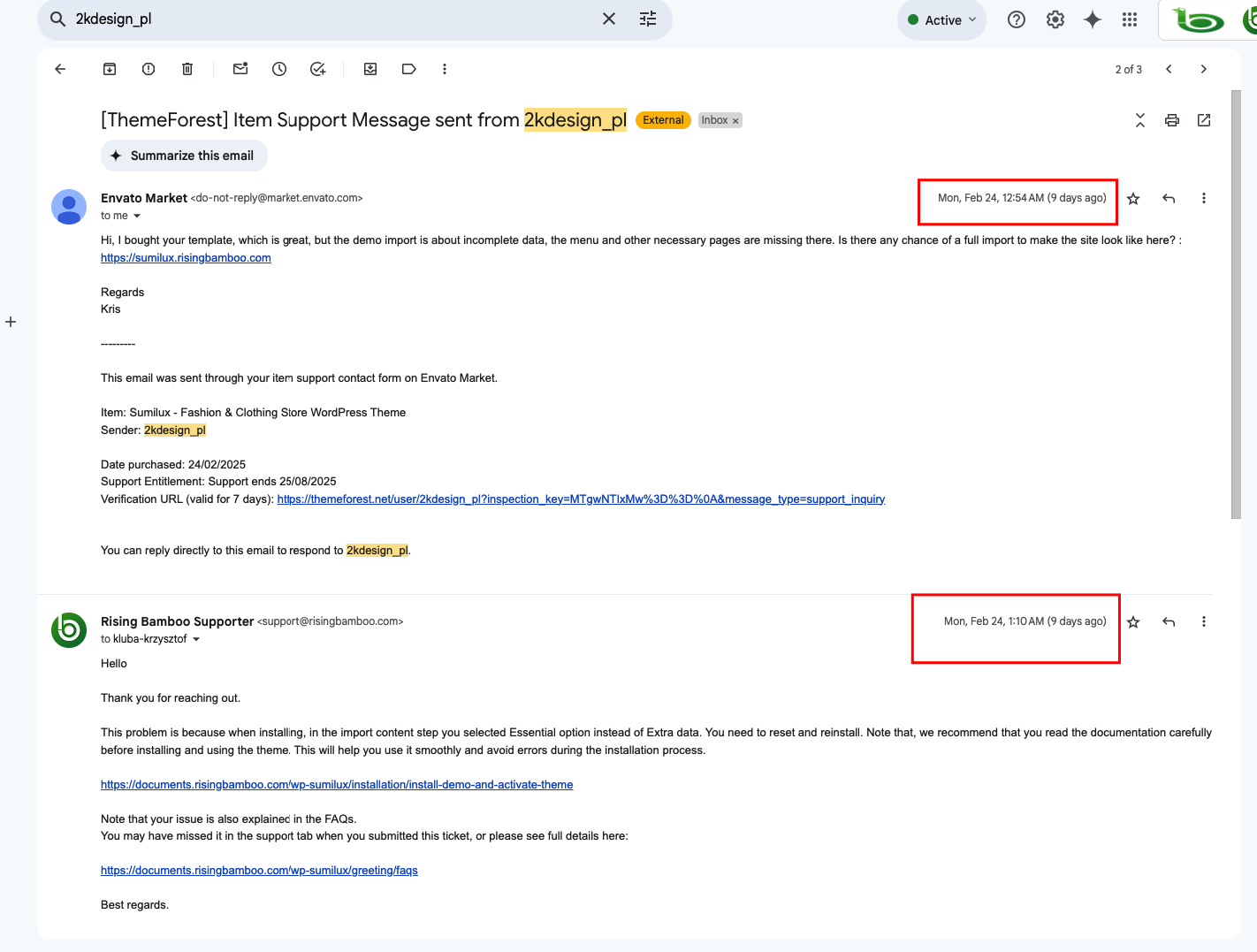The image size is (1257, 952).
Task: Click the search magnifier icon
Action: (57, 19)
